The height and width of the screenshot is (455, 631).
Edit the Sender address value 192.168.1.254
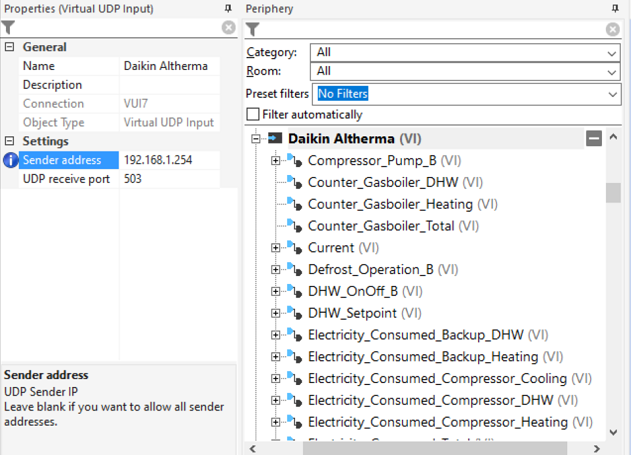tap(169, 160)
